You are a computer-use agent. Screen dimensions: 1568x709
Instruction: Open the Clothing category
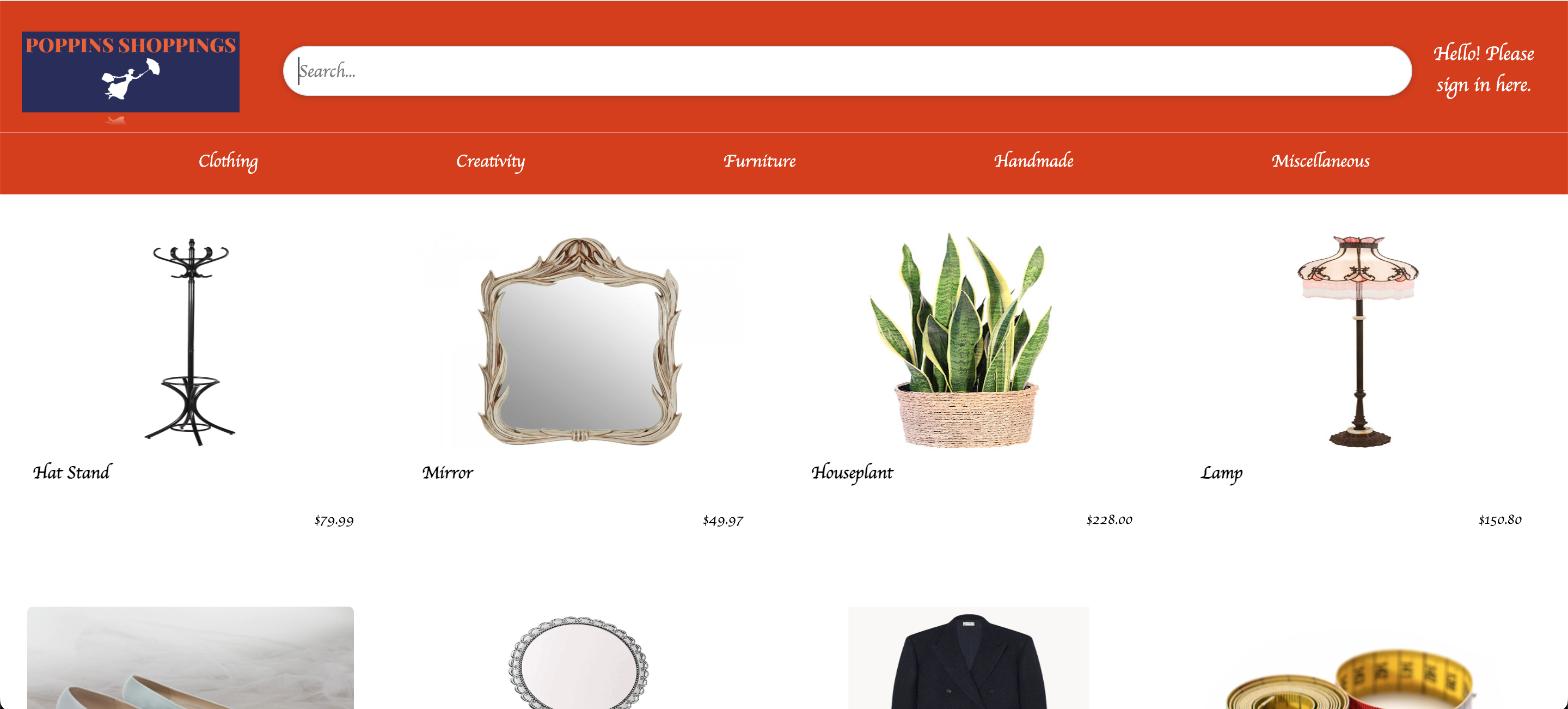coord(228,161)
